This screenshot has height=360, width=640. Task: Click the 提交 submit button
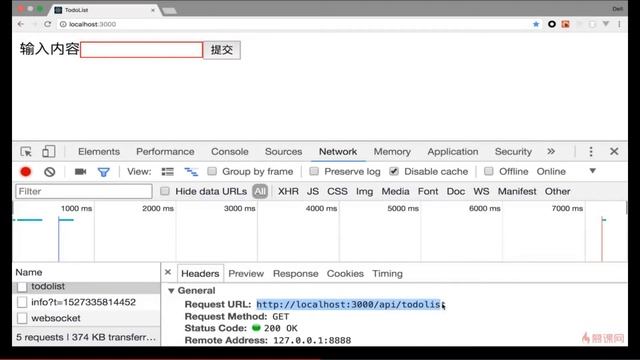pos(222,50)
